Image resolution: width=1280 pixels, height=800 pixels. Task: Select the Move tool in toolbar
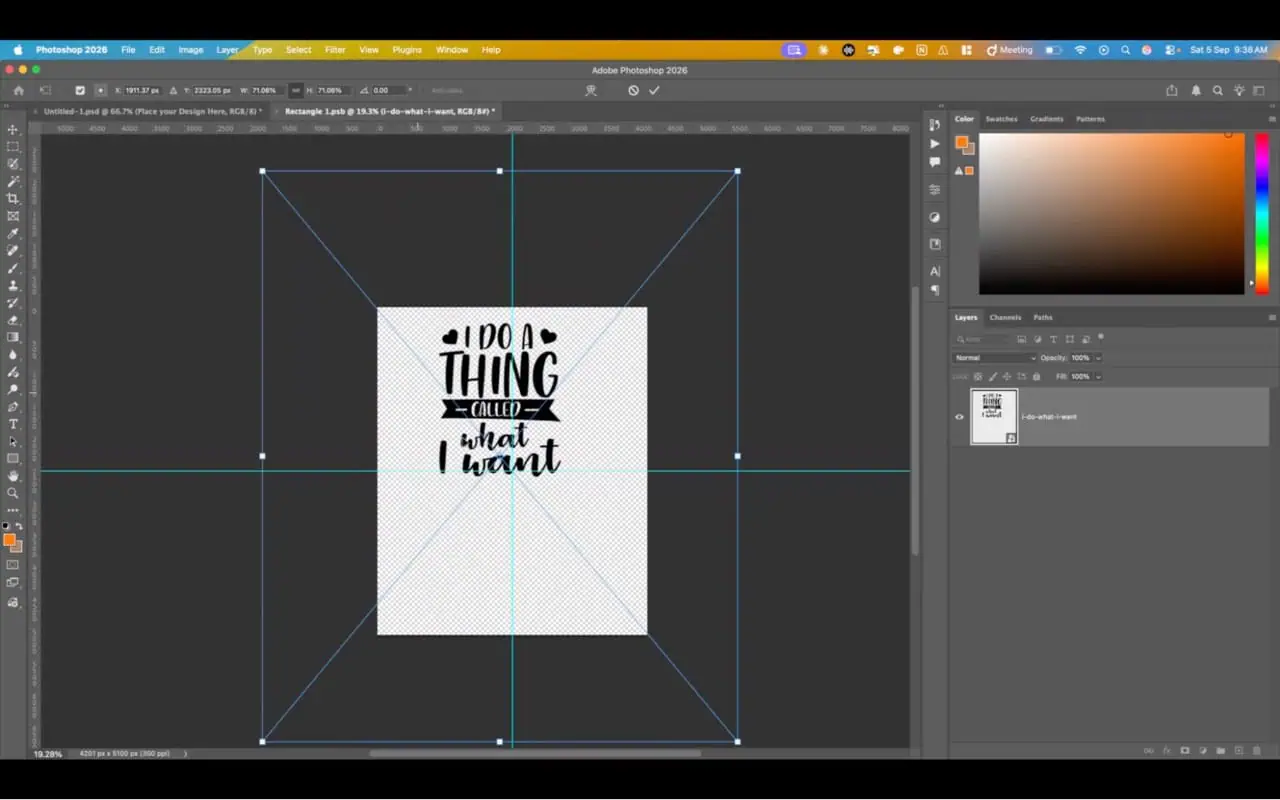point(13,130)
